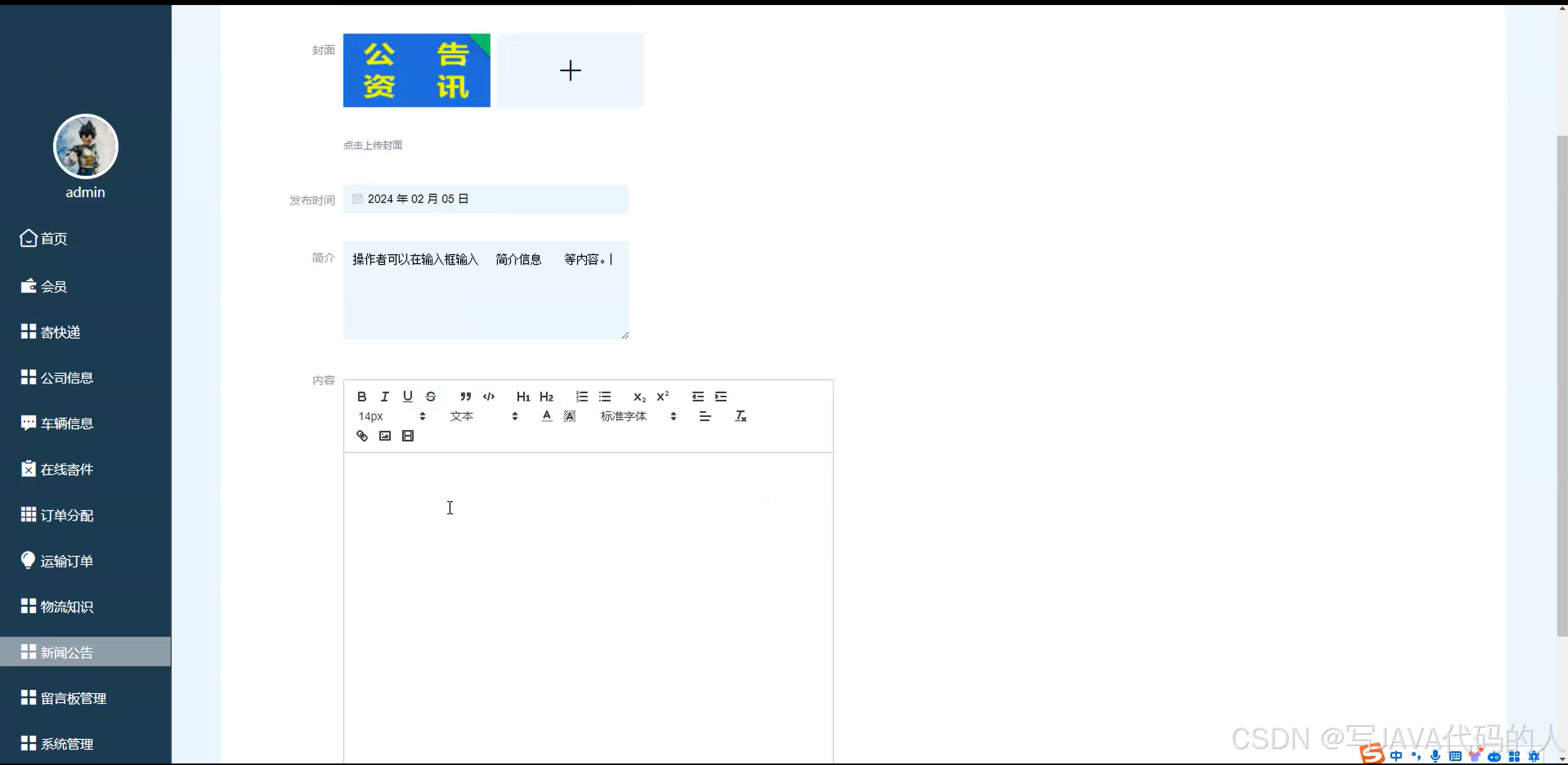Apply bold formatting in the editor
This screenshot has width=1568, height=765.
(x=362, y=396)
